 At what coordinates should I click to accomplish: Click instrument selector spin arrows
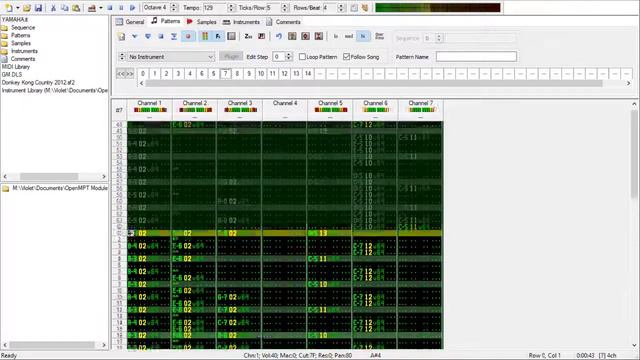coord(122,57)
